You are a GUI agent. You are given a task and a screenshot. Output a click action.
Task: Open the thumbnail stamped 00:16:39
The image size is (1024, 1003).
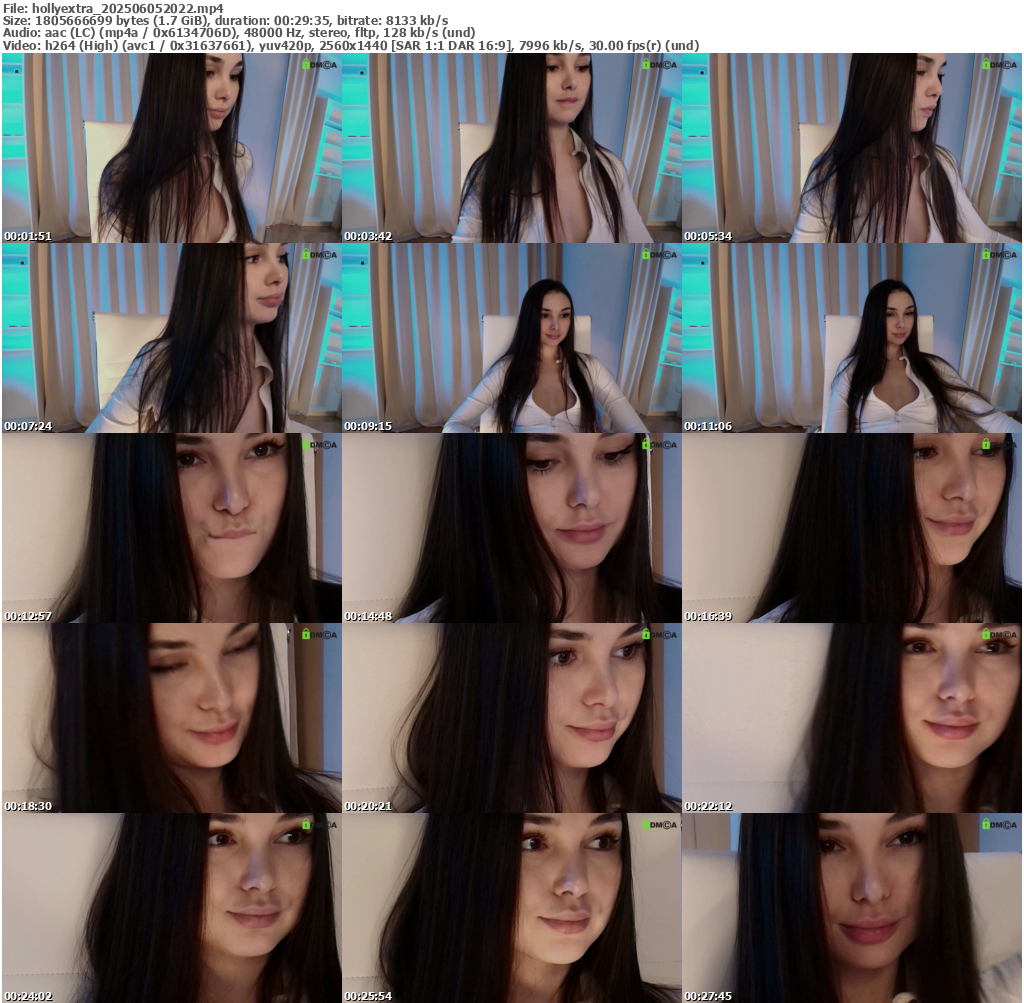[852, 528]
